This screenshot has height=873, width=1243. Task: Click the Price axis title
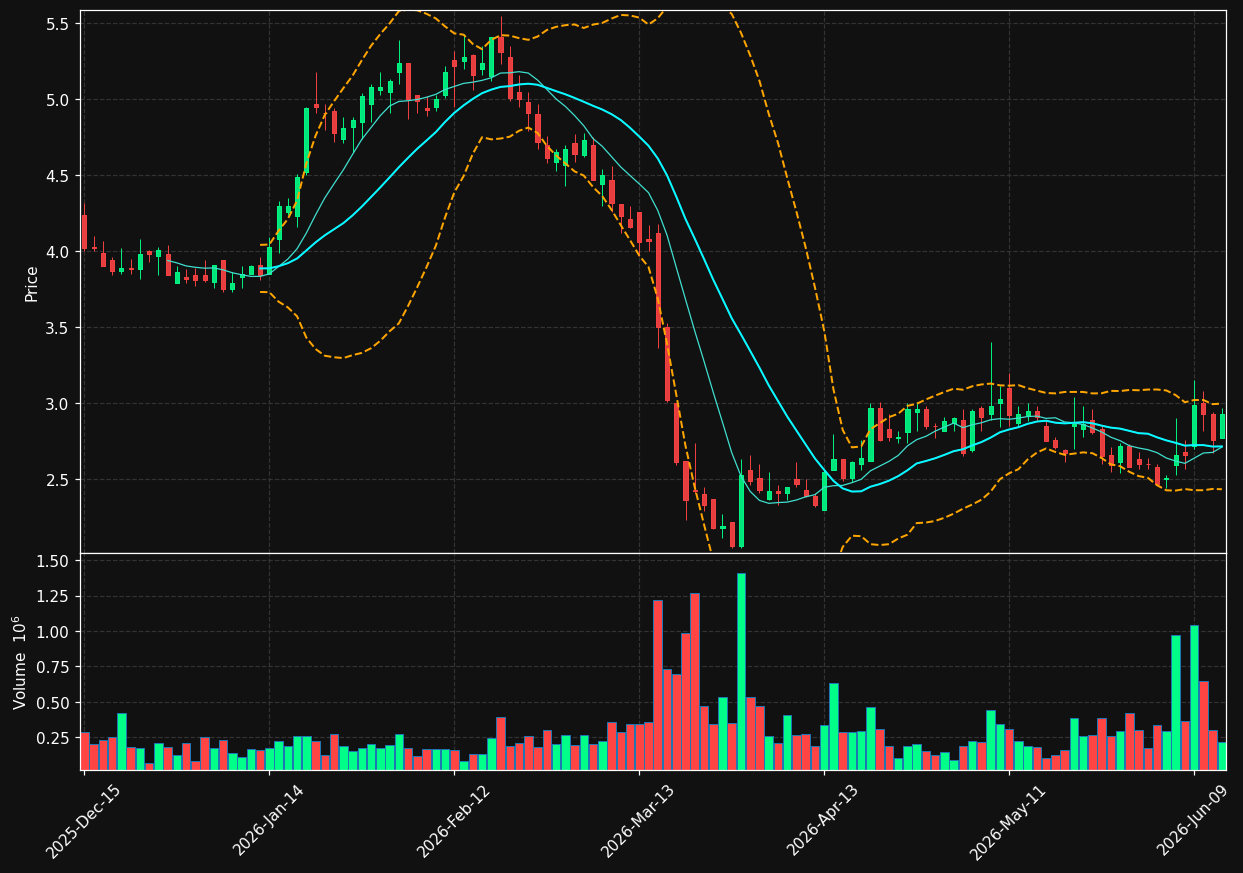click(x=32, y=283)
